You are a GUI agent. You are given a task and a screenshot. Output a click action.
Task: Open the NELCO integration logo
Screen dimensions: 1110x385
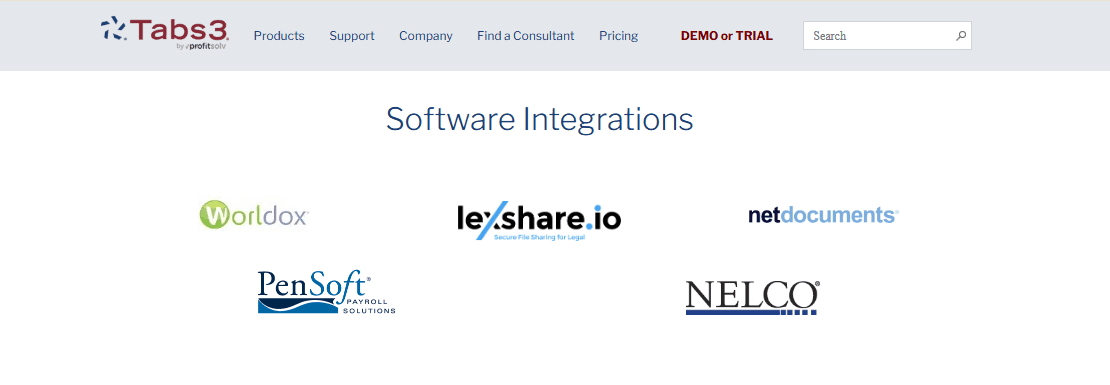(x=753, y=297)
